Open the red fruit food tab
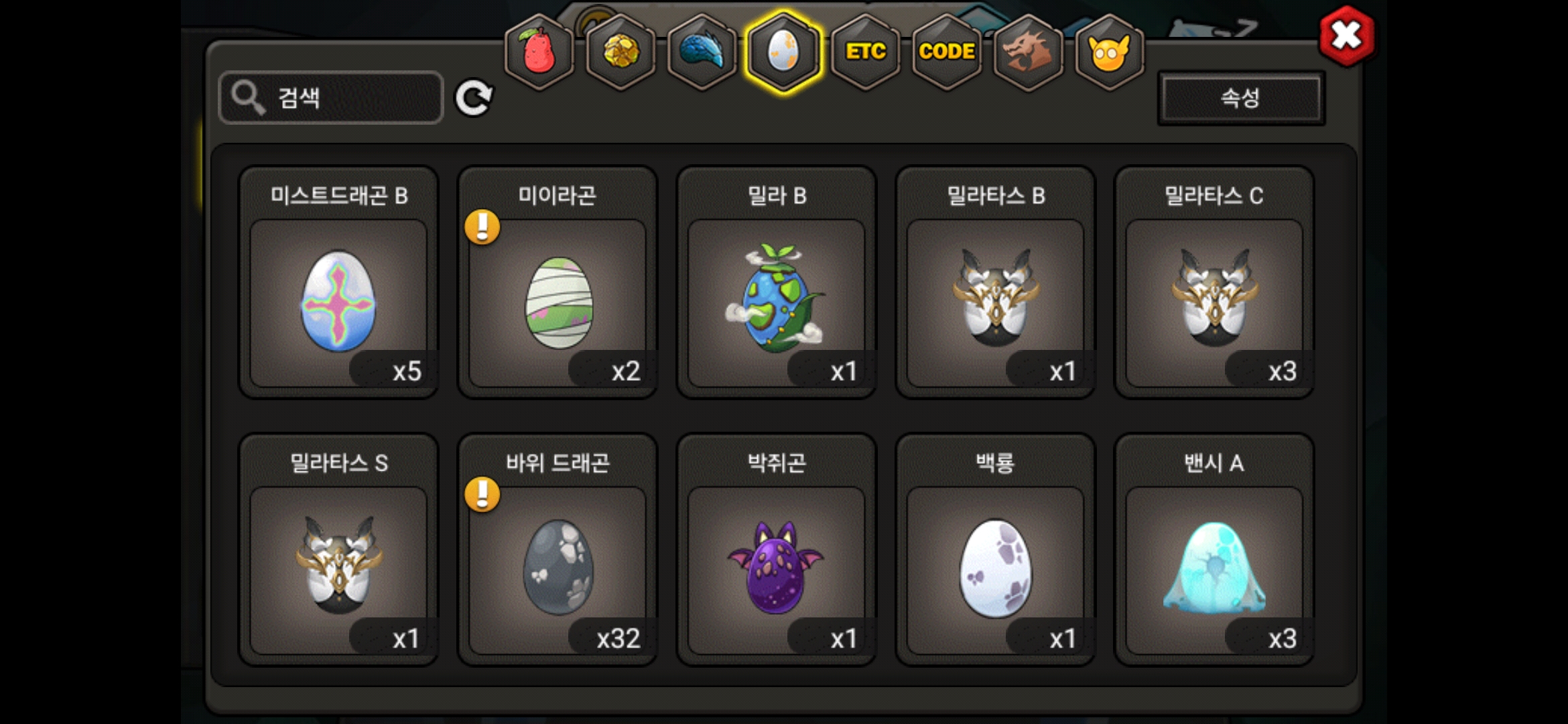The image size is (1568, 724). click(x=539, y=52)
